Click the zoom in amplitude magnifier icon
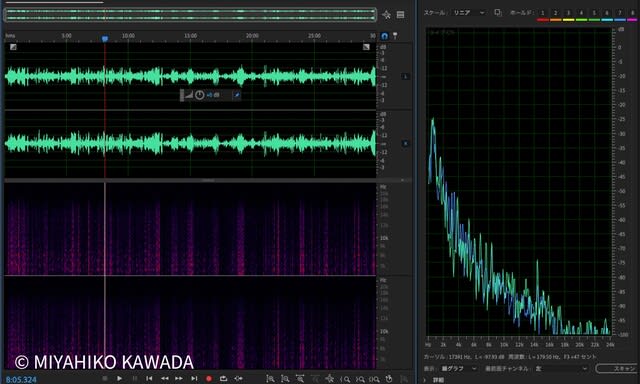 (270, 379)
